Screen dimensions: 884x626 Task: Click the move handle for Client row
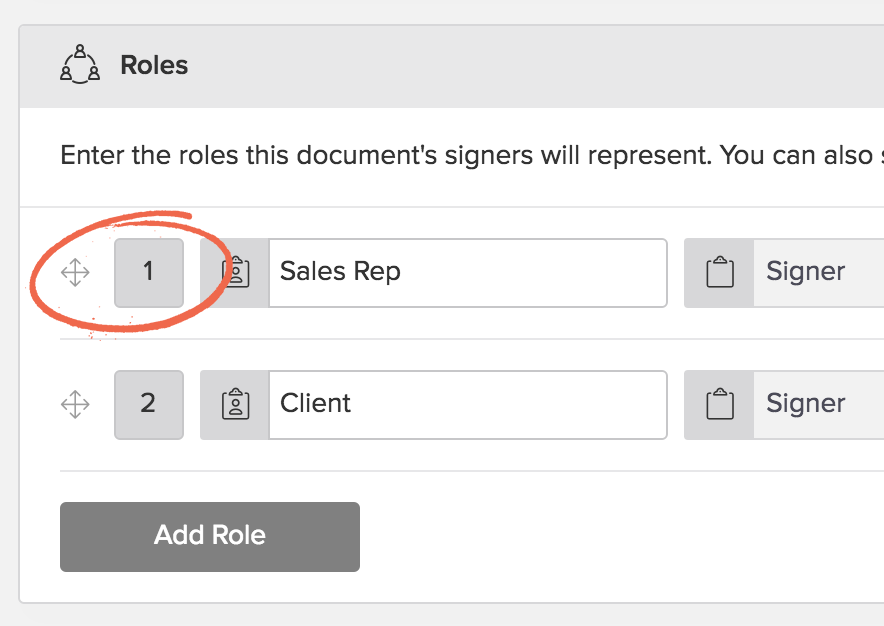75,405
